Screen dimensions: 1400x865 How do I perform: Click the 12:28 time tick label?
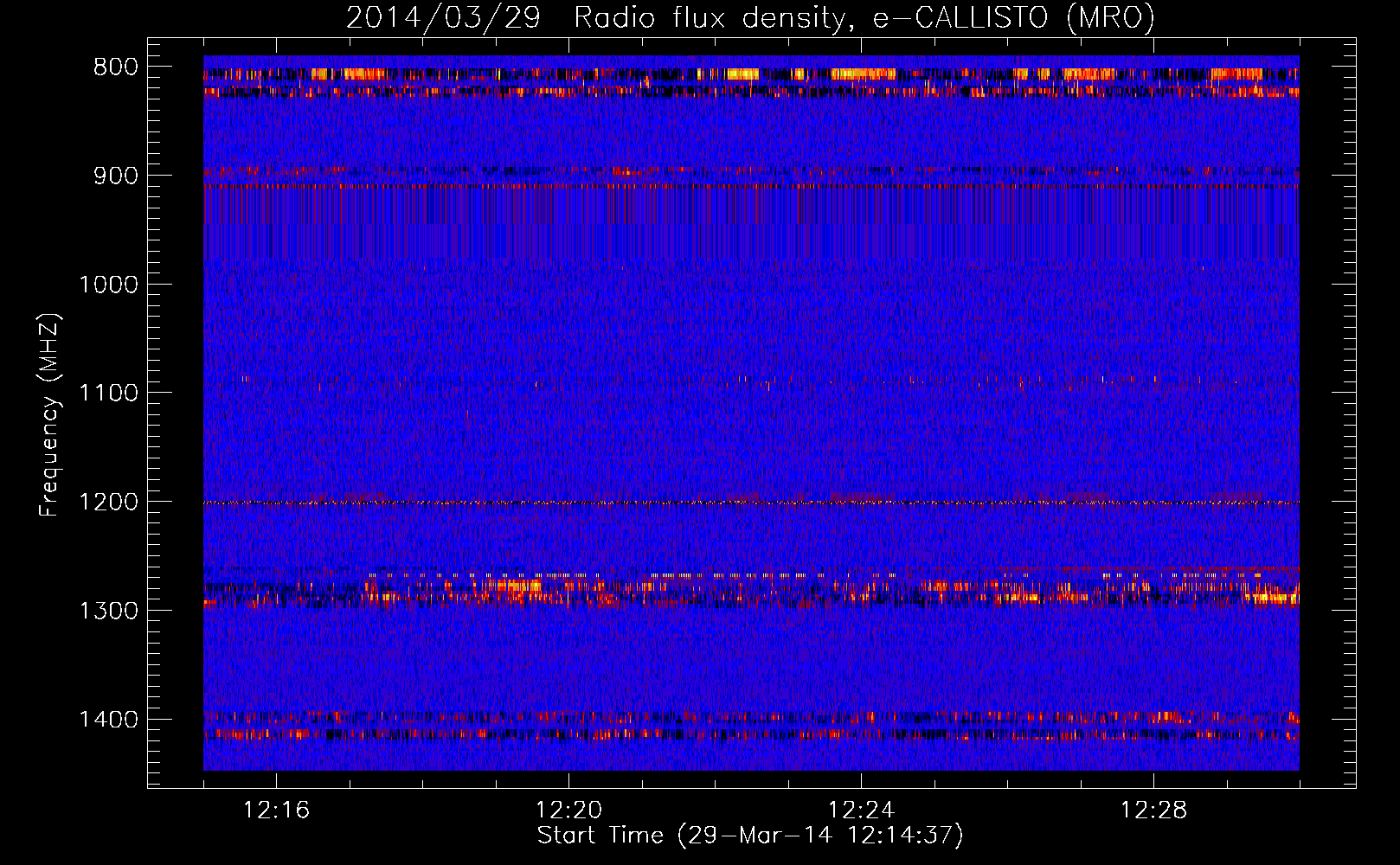click(x=1153, y=811)
